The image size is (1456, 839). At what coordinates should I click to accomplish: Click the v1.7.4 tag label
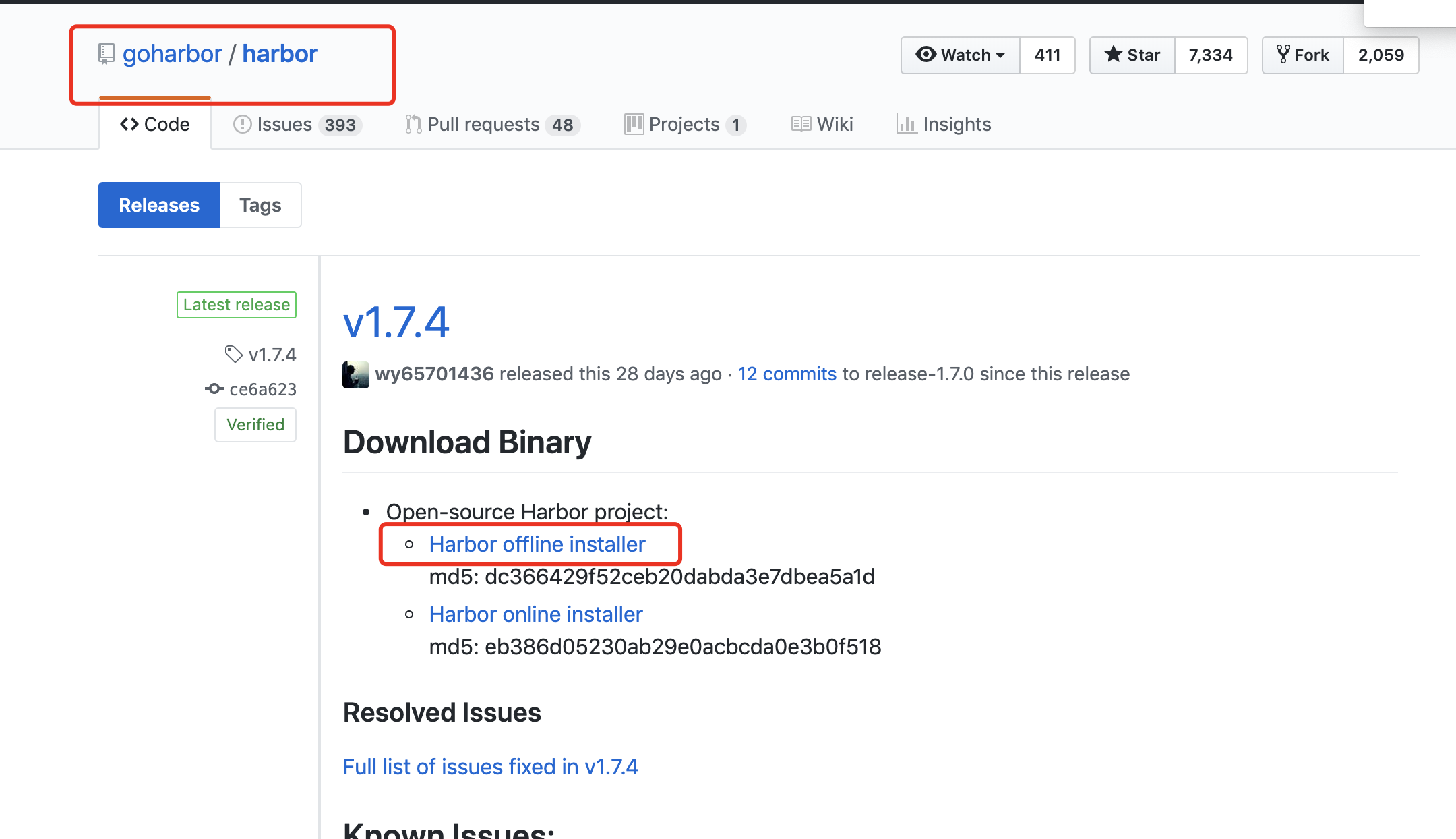271,355
